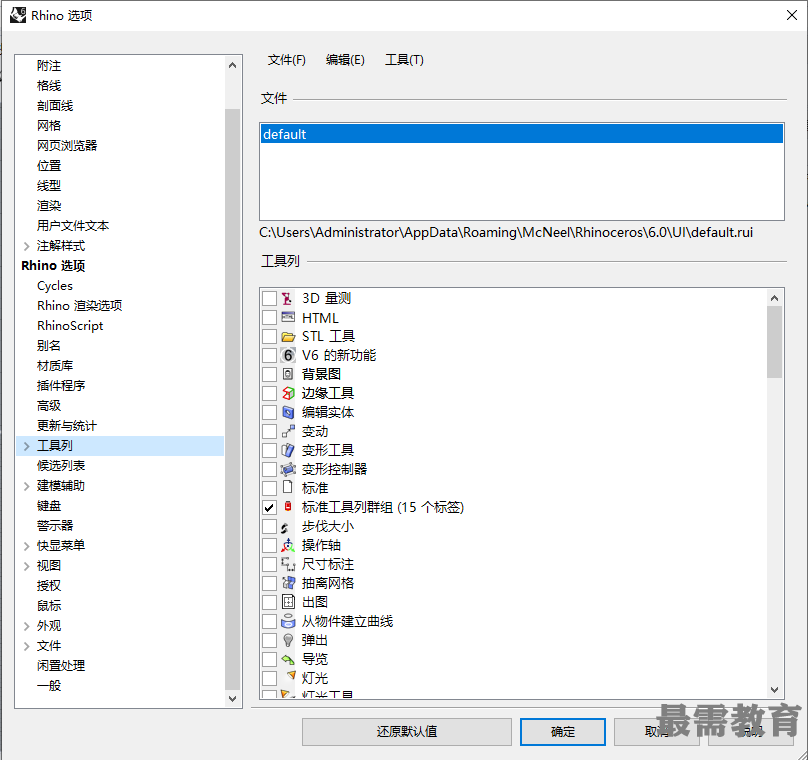Click the 边缘工具 cube icon
The height and width of the screenshot is (760, 808).
tap(288, 393)
